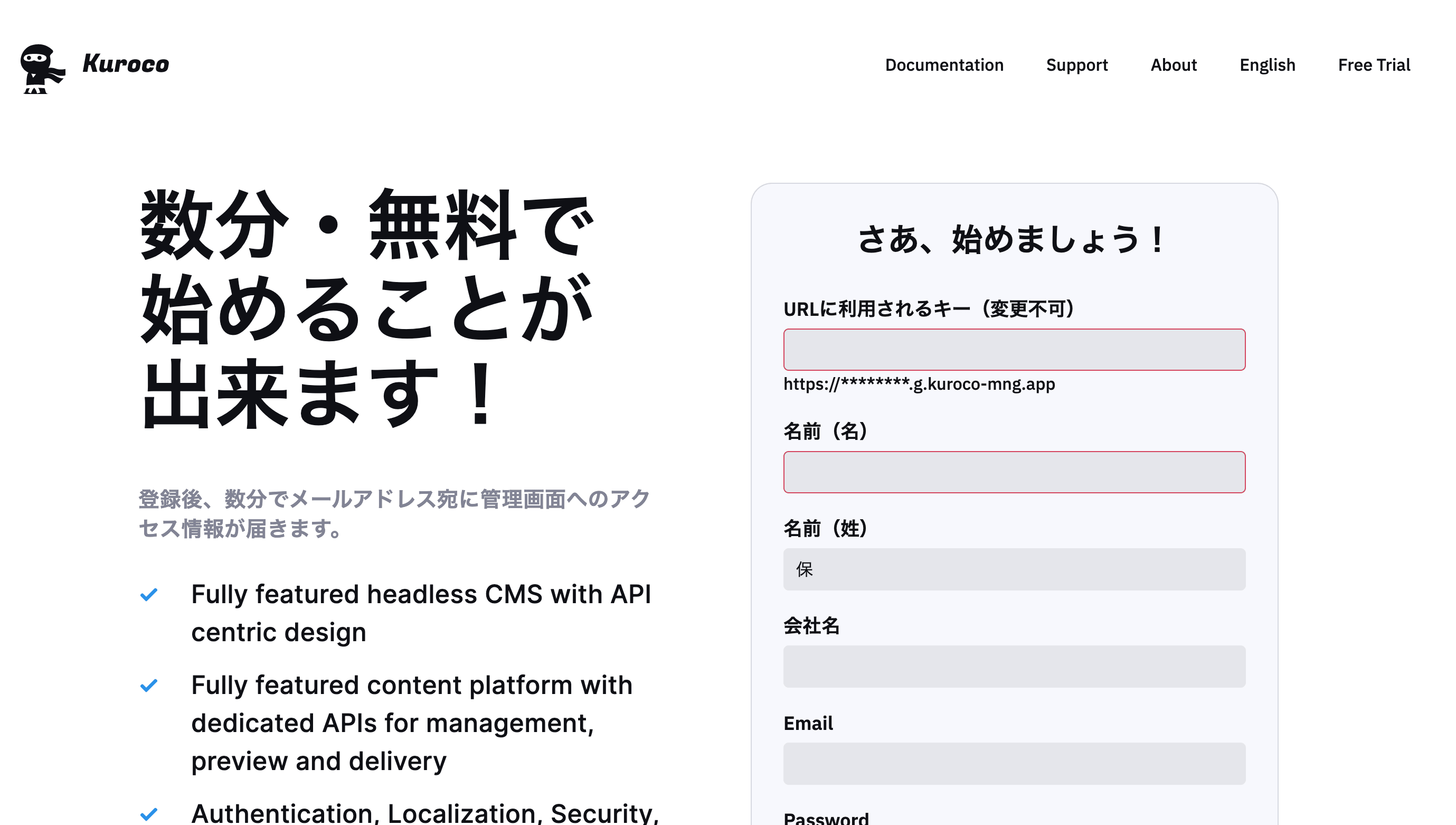Click the Password field label
Viewport: 1456px width, 825px height.
(826, 818)
